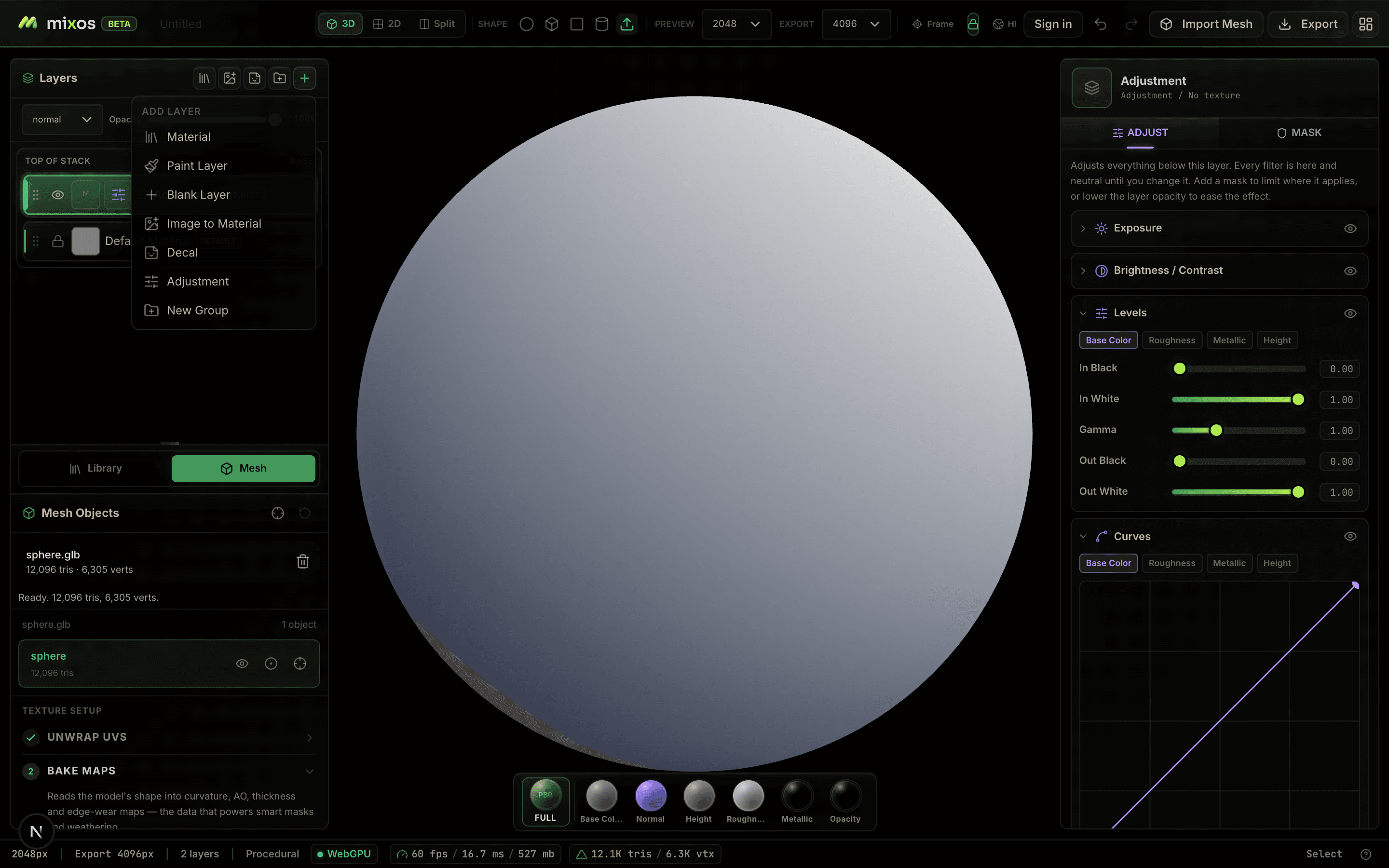Open the Preview 2048 resolution dropdown

pos(736,24)
